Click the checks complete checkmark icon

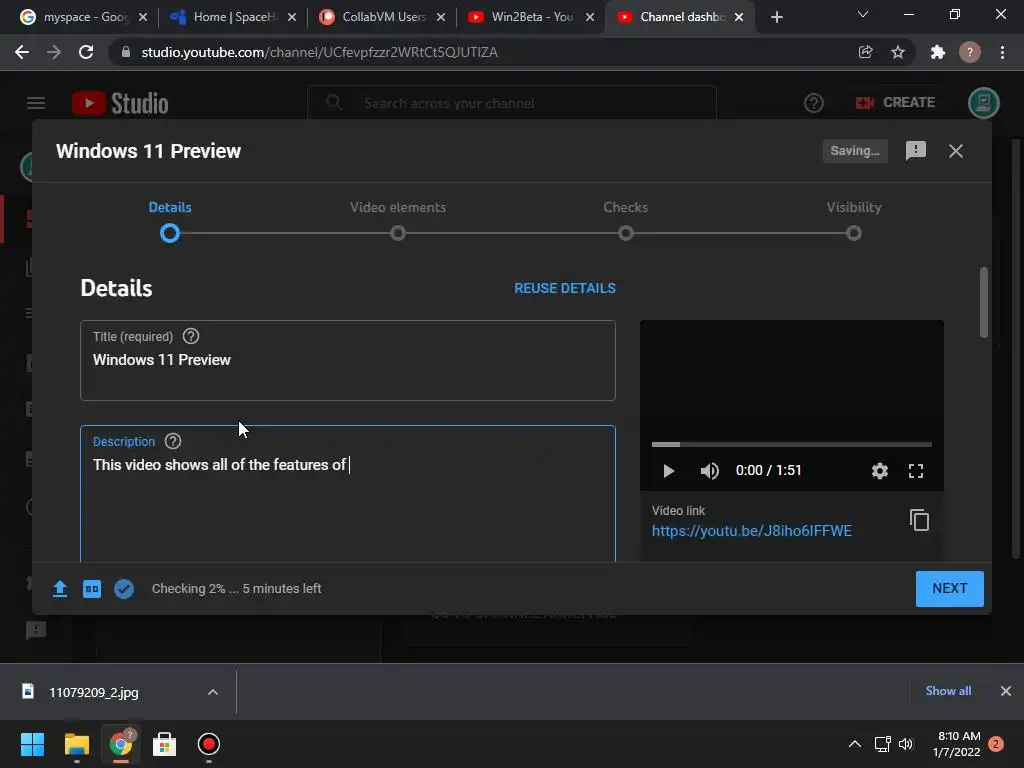point(124,589)
